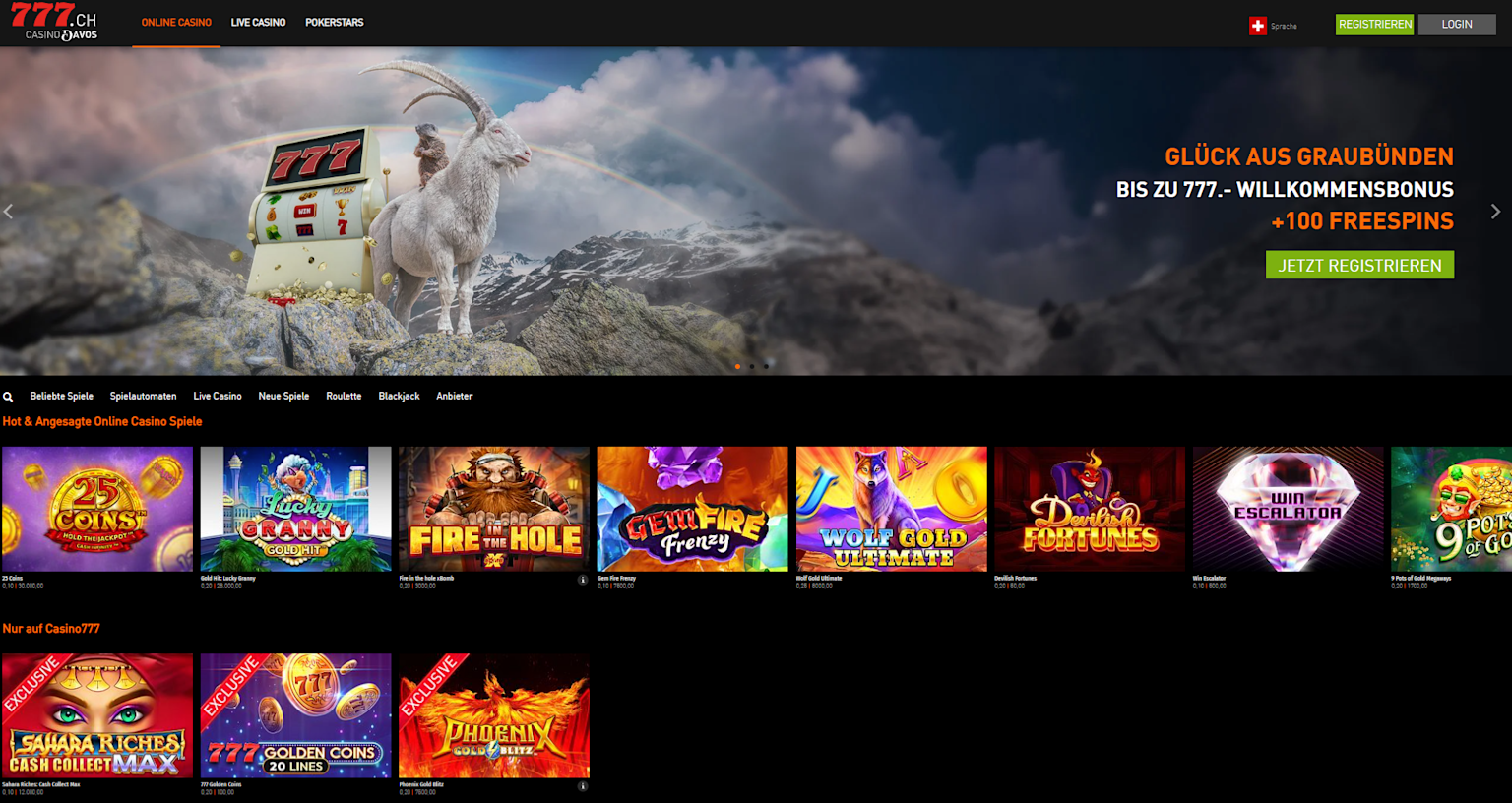Open info icon for Phoenix Gold Blitz
The height and width of the screenshot is (803, 1512).
[583, 786]
